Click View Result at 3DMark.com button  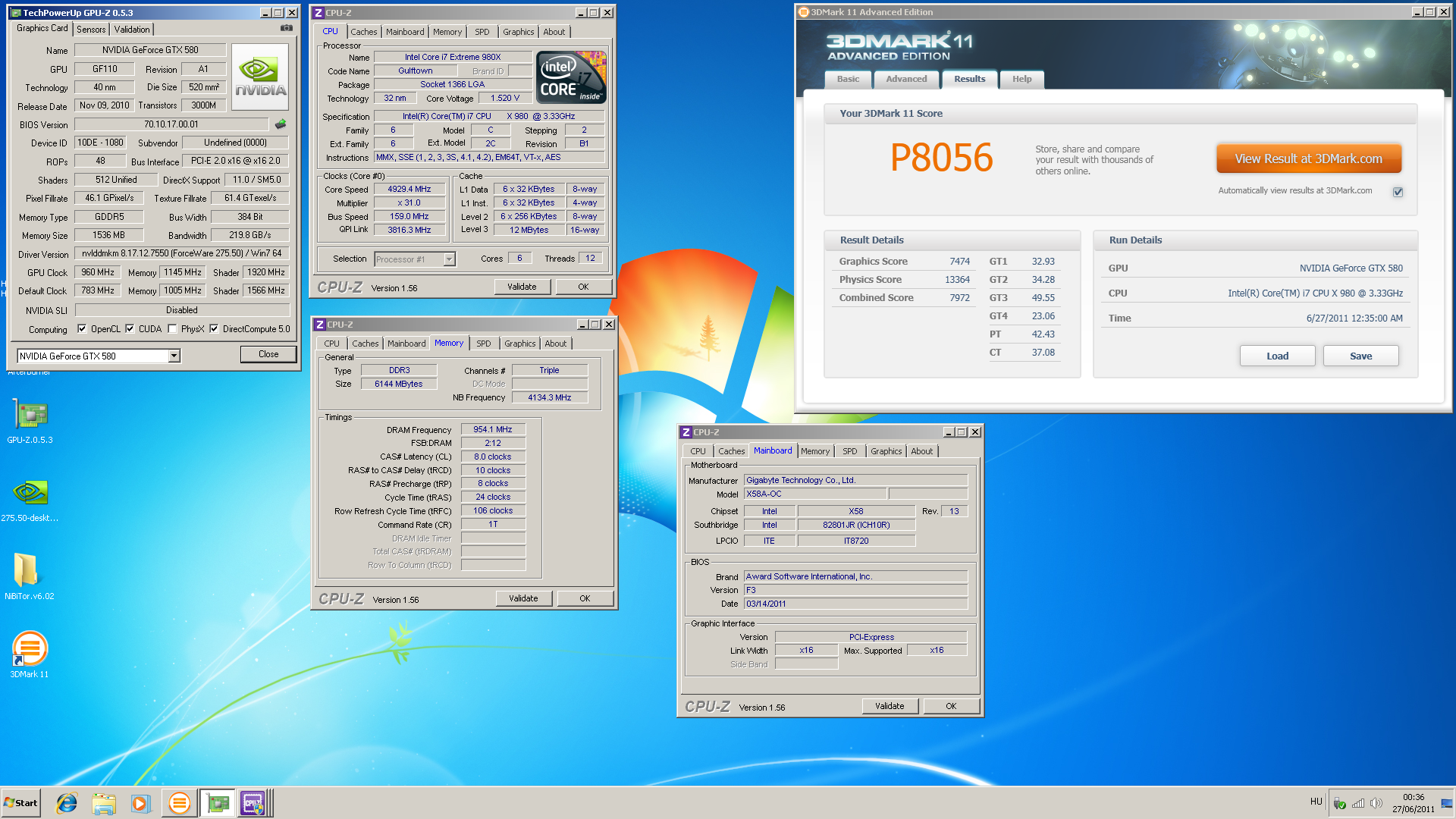click(x=1308, y=159)
